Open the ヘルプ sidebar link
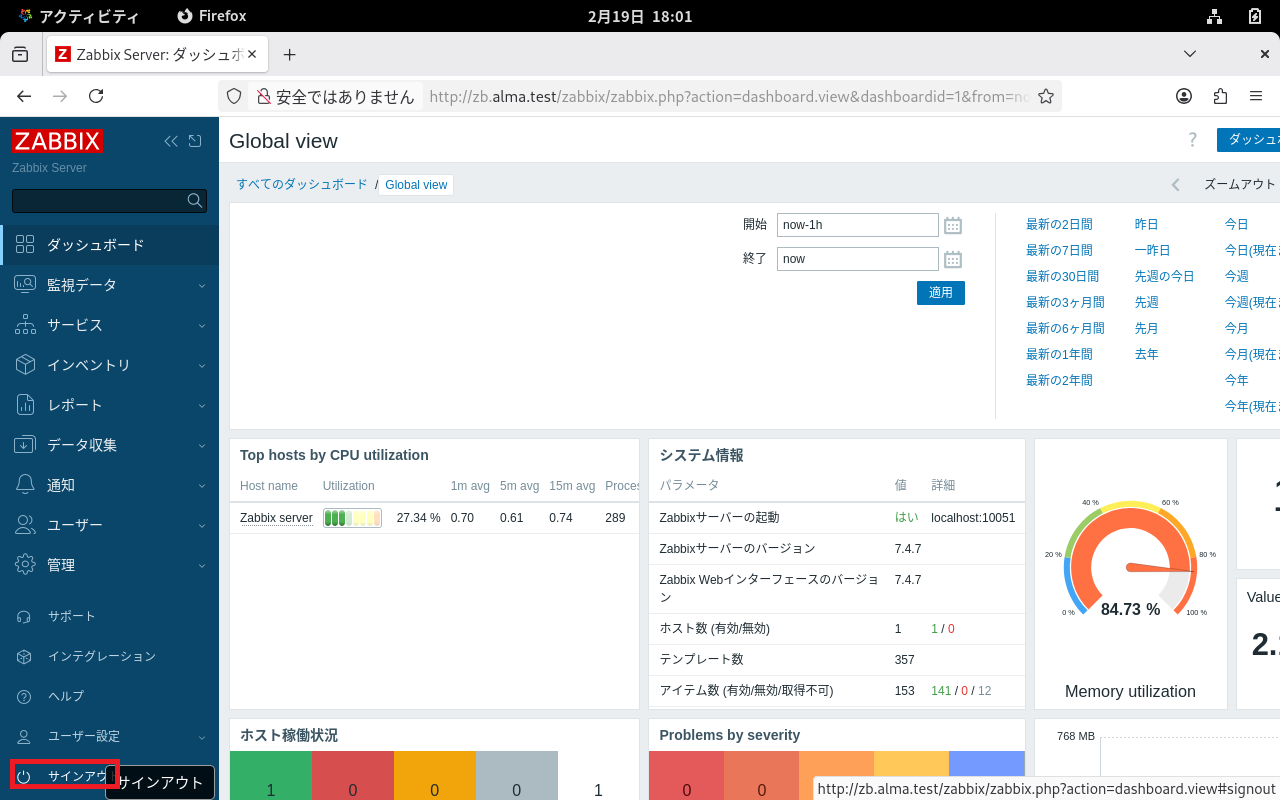This screenshot has width=1280, height=800. tap(66, 696)
